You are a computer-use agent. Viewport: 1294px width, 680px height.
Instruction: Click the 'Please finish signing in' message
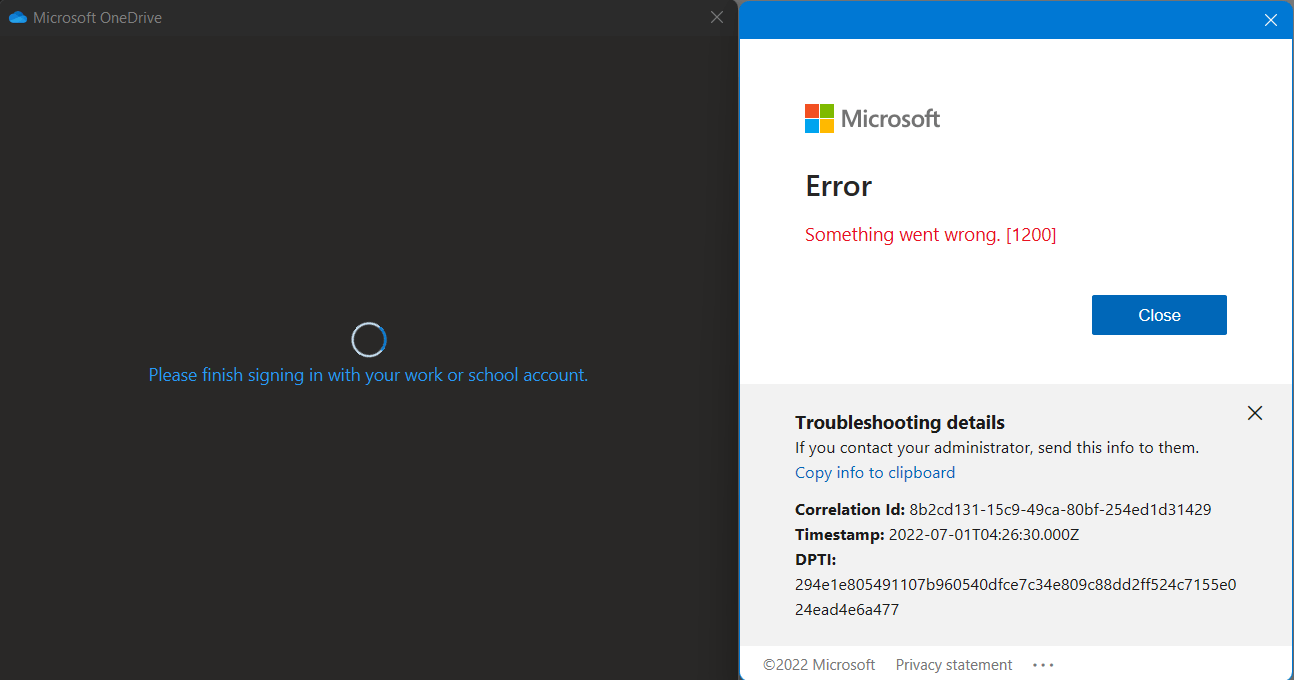[368, 375]
